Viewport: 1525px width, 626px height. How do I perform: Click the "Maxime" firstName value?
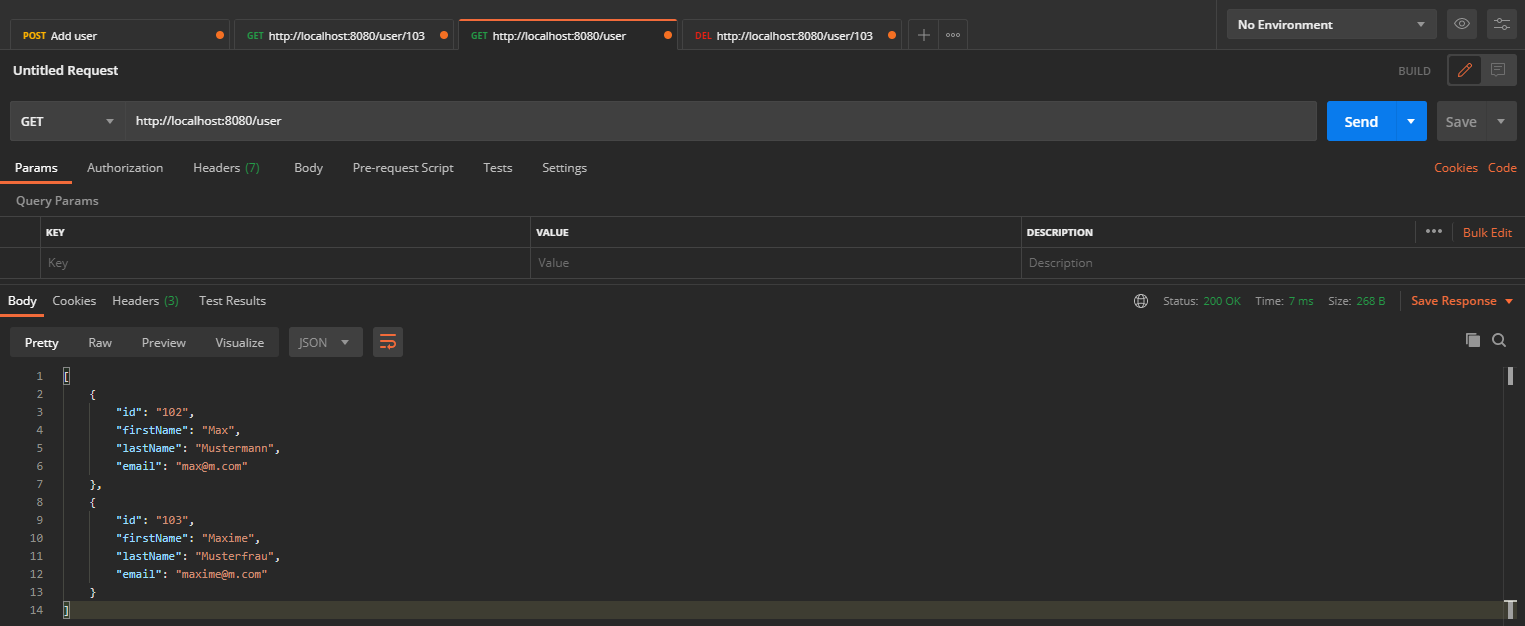228,538
